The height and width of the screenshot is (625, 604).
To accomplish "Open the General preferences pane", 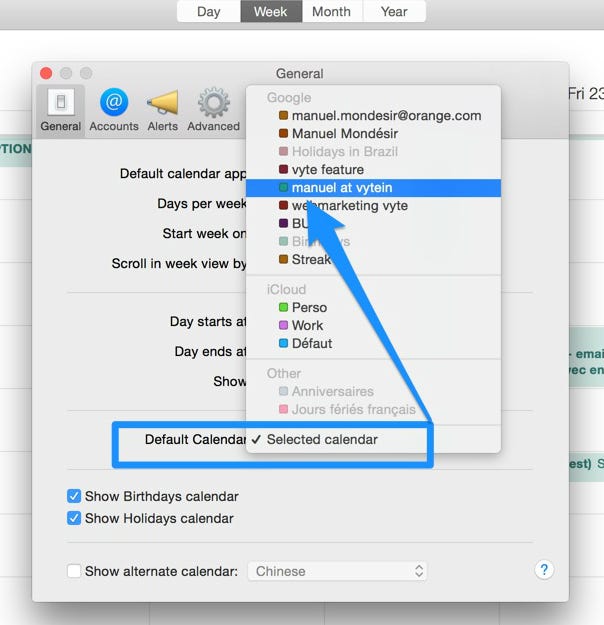I will click(61, 110).
